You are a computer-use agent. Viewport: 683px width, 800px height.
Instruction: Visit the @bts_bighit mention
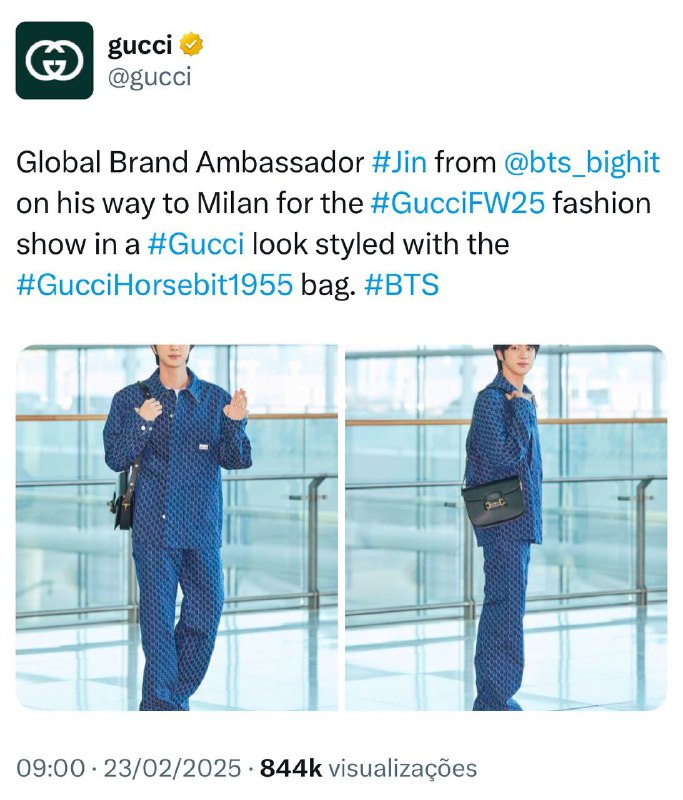(582, 162)
